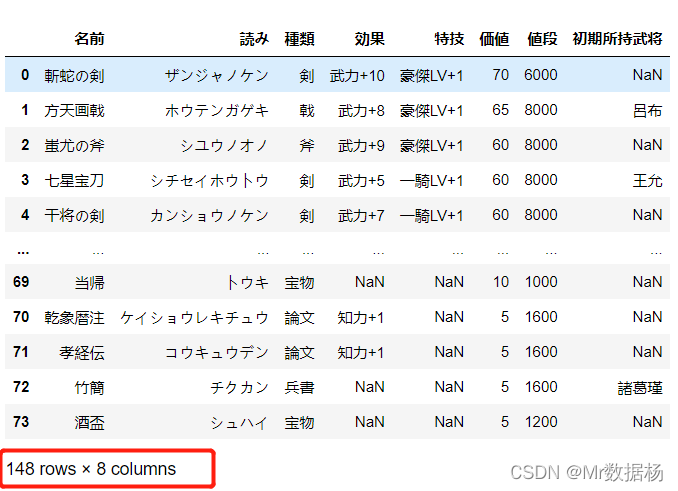Select row index 70
The height and width of the screenshot is (491, 678).
(x=21, y=317)
